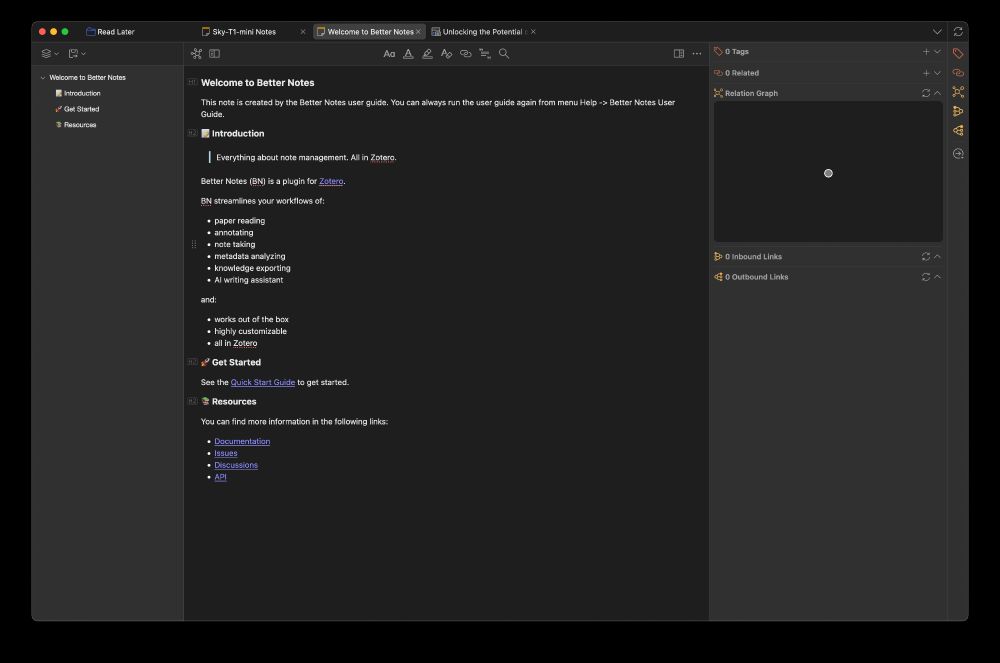Jump to Inbound Links via side nav icon
The height and width of the screenshot is (663, 1000).
click(958, 111)
